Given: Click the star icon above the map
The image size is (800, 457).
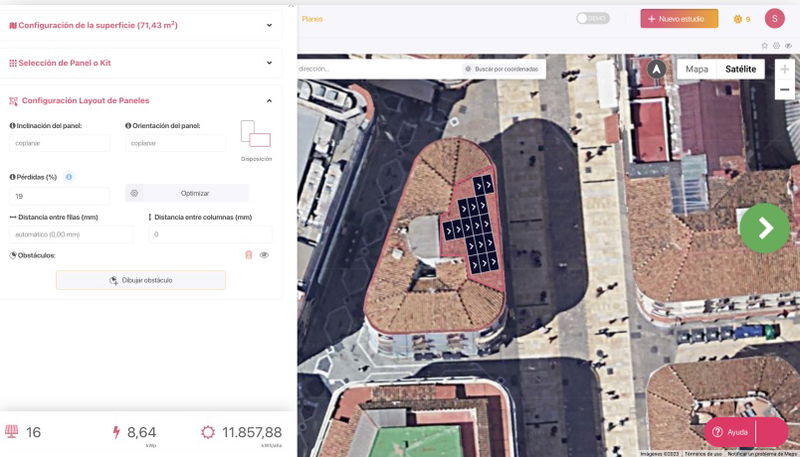Looking at the screenshot, I should click(765, 45).
